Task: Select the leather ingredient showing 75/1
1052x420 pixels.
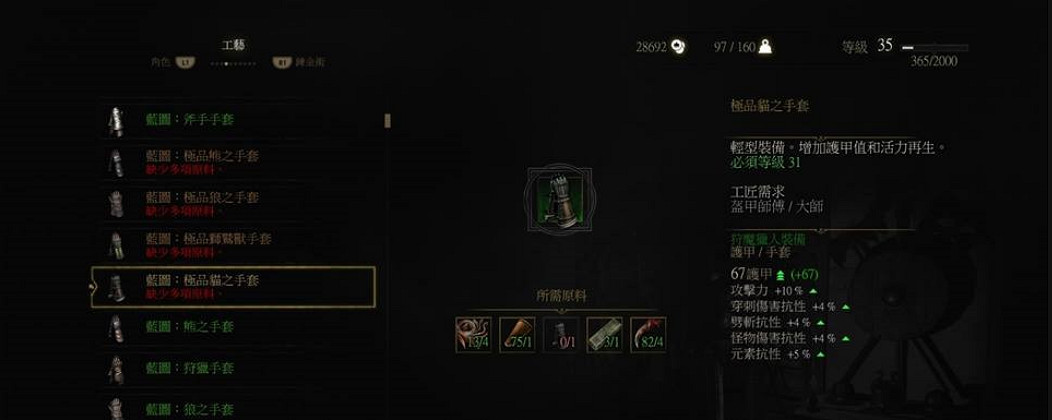Action: click(517, 335)
